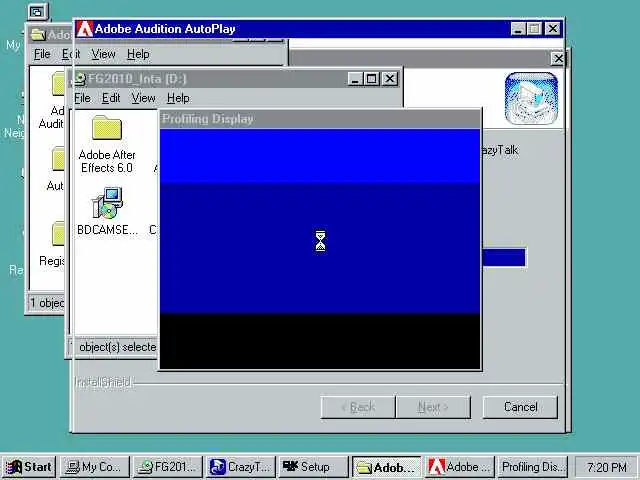
Task: Click the folder icon in the rear Adobe window title
Action: click(x=38, y=35)
